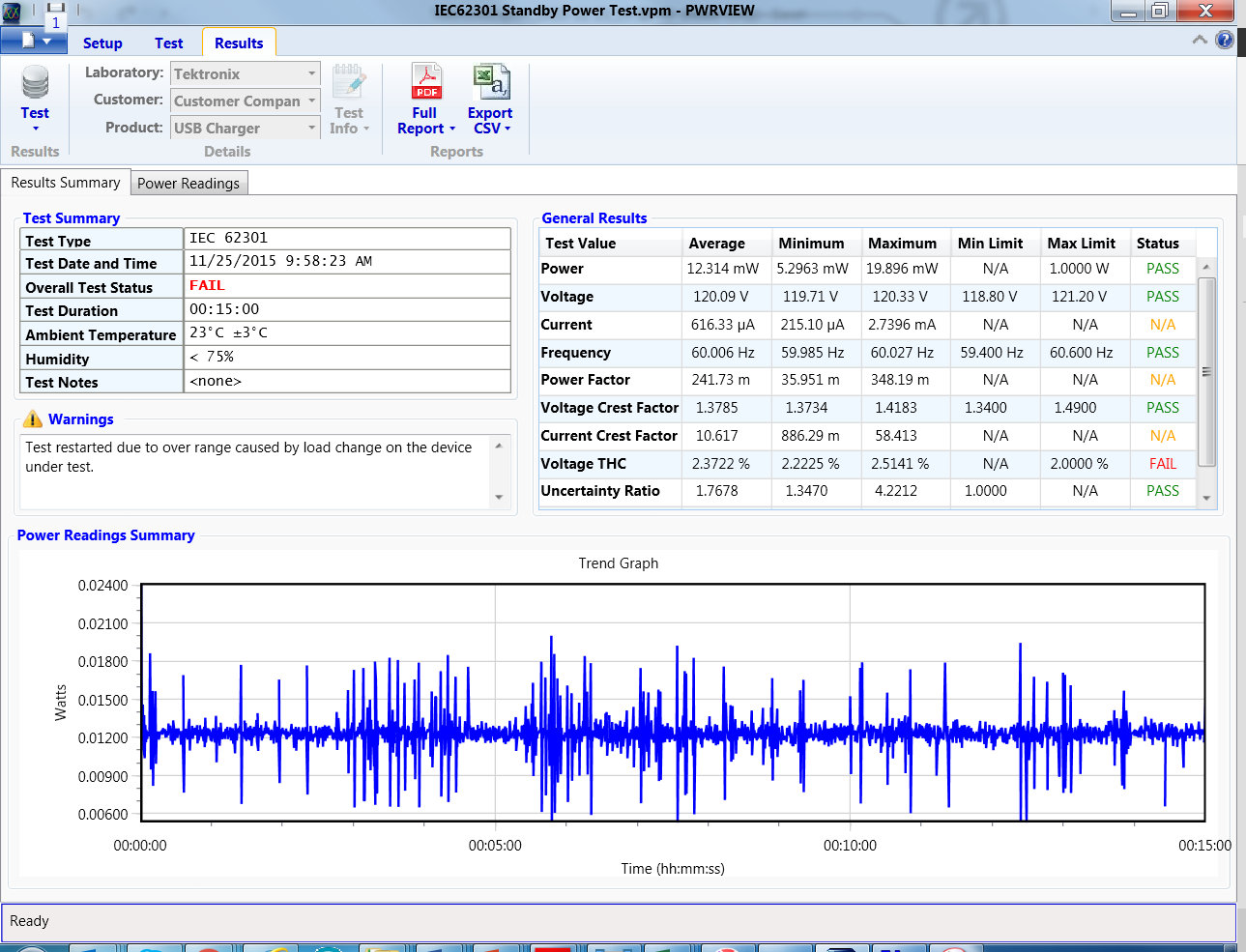The height and width of the screenshot is (952, 1246).
Task: Collapse the ribbon using the caret icon
Action: (x=1200, y=40)
